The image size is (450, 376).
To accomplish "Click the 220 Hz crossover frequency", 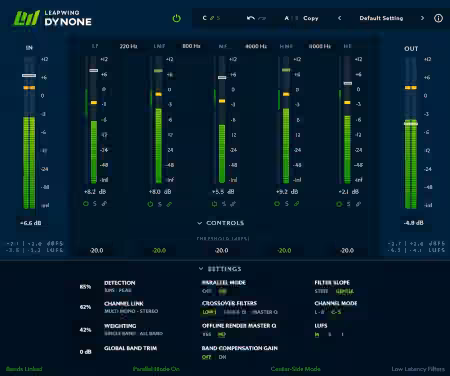I will coord(128,46).
